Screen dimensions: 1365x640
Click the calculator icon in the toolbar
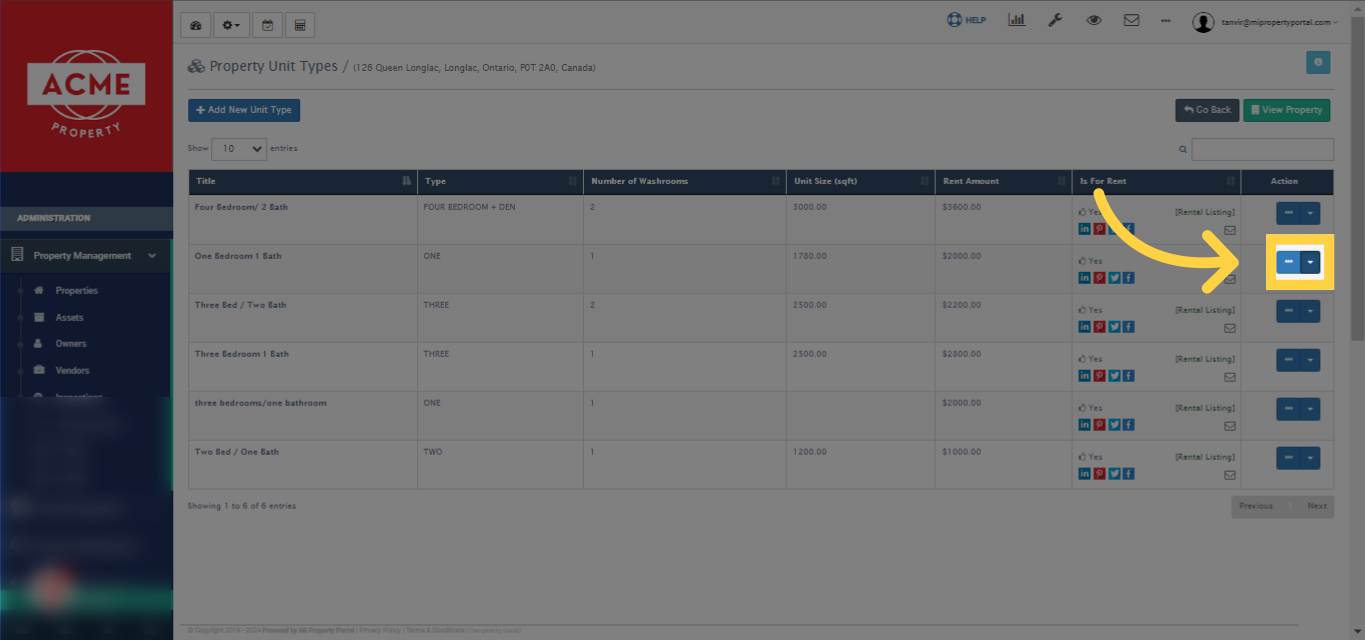click(300, 24)
